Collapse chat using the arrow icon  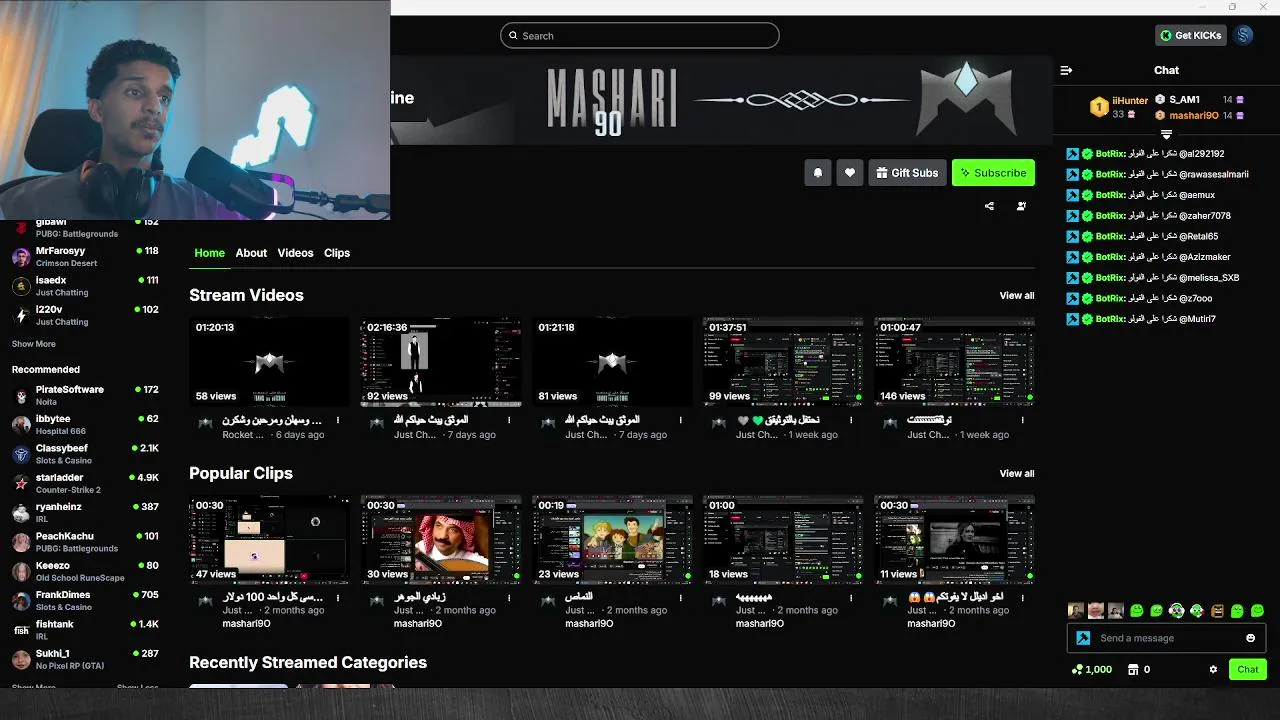tap(1066, 70)
